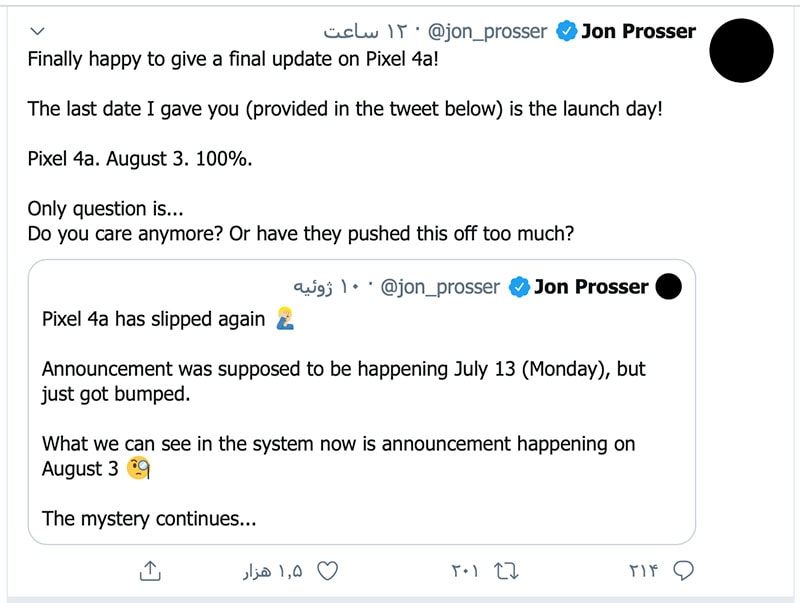
Task: Open the quoted tweet about Pixel 4a slipping
Action: pos(360,420)
